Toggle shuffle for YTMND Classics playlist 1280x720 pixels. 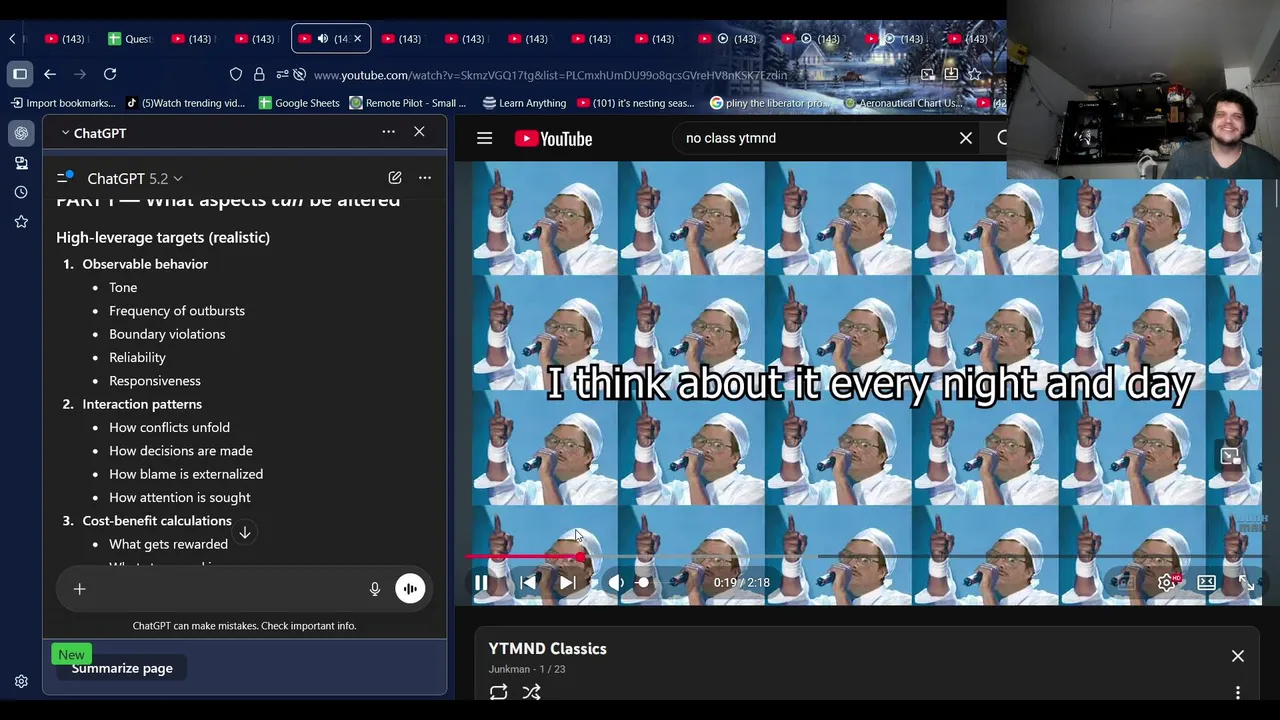coord(532,692)
